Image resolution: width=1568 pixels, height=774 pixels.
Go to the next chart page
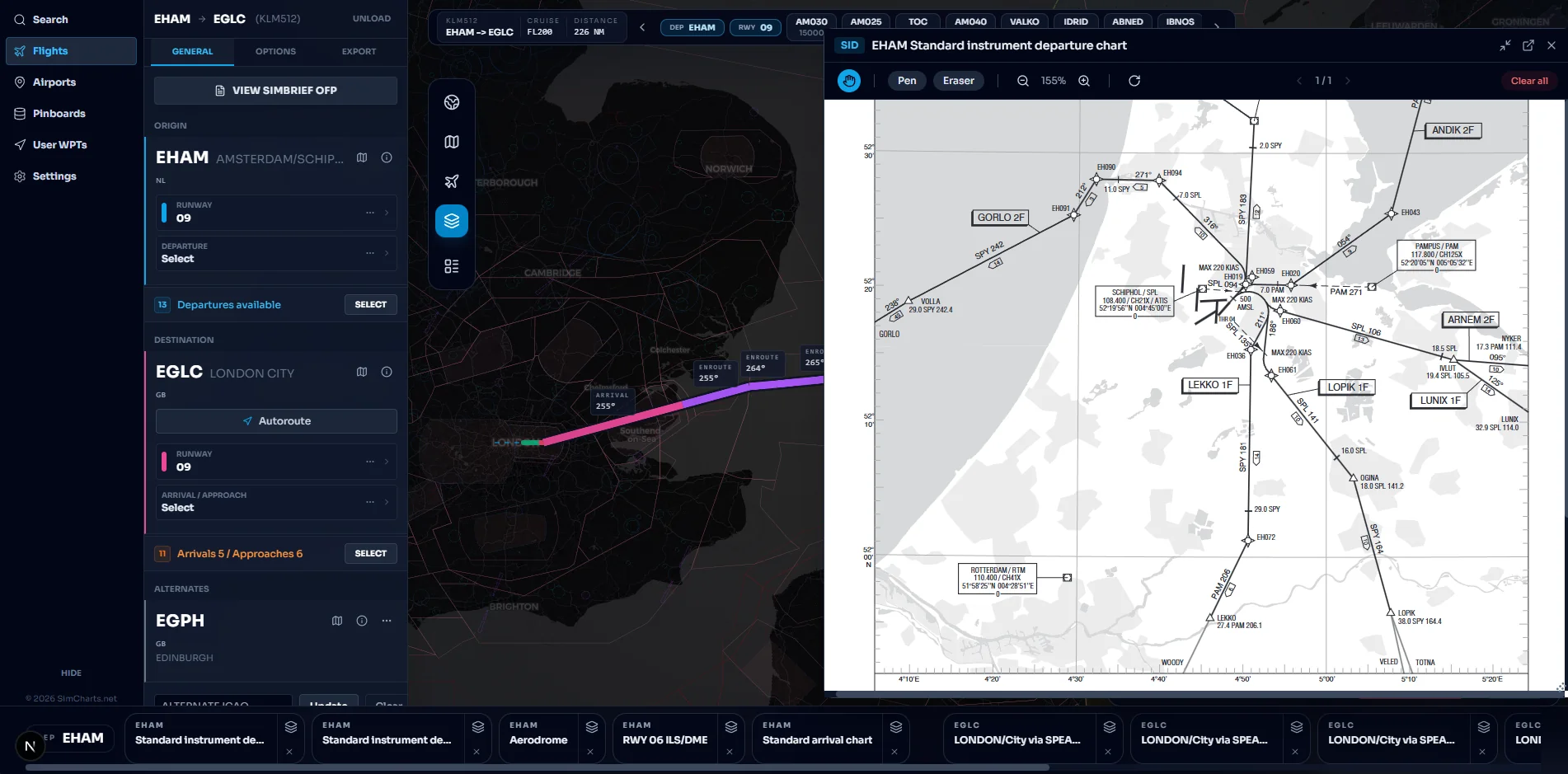coord(1348,81)
